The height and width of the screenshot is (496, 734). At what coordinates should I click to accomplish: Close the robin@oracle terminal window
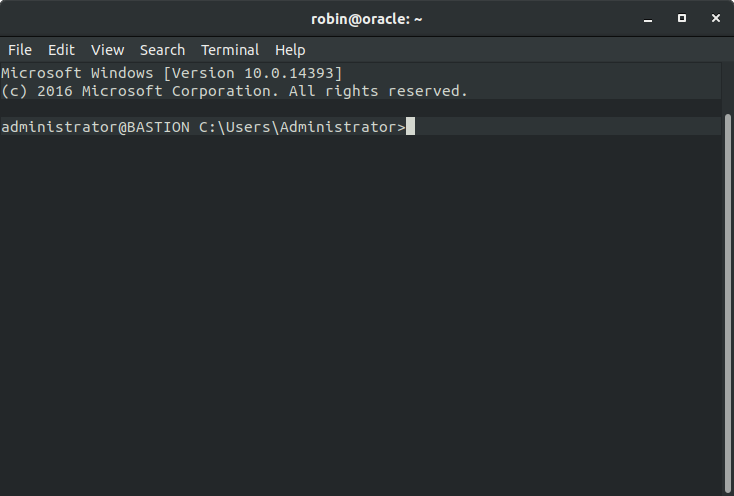(716, 18)
